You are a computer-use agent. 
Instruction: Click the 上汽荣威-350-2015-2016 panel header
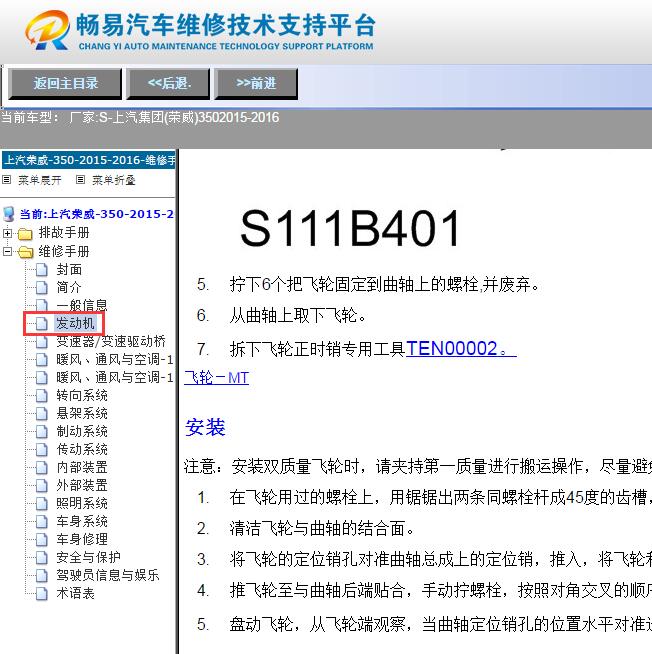[x=89, y=160]
